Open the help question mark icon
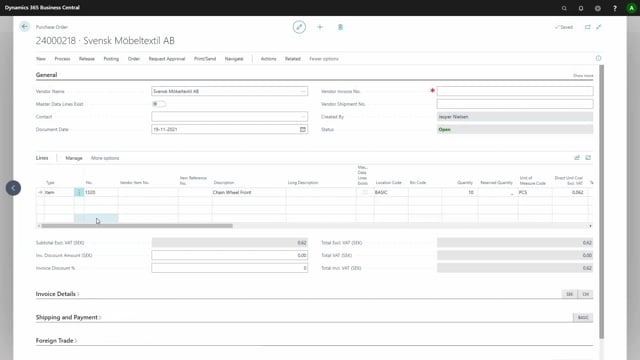Screen dimensions: 640x360 615,8
